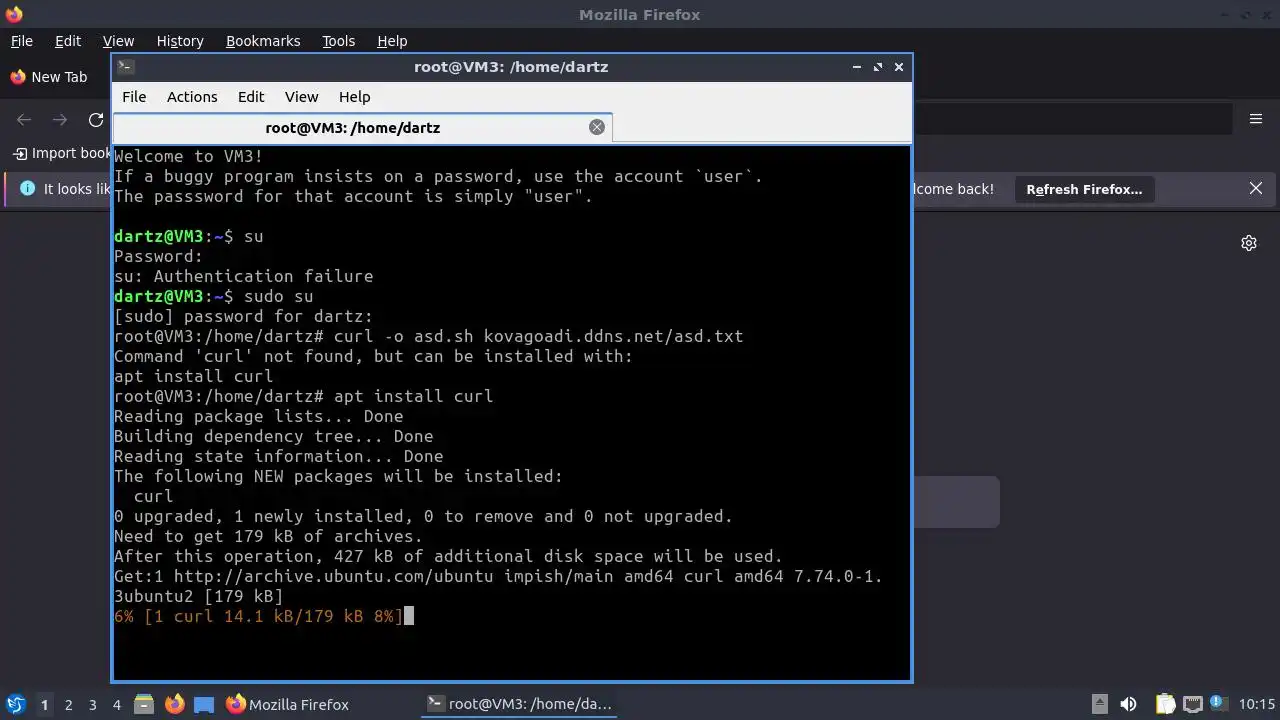This screenshot has width=1280, height=720.
Task: Close the root@VM3 terminal tab
Action: coord(597,127)
